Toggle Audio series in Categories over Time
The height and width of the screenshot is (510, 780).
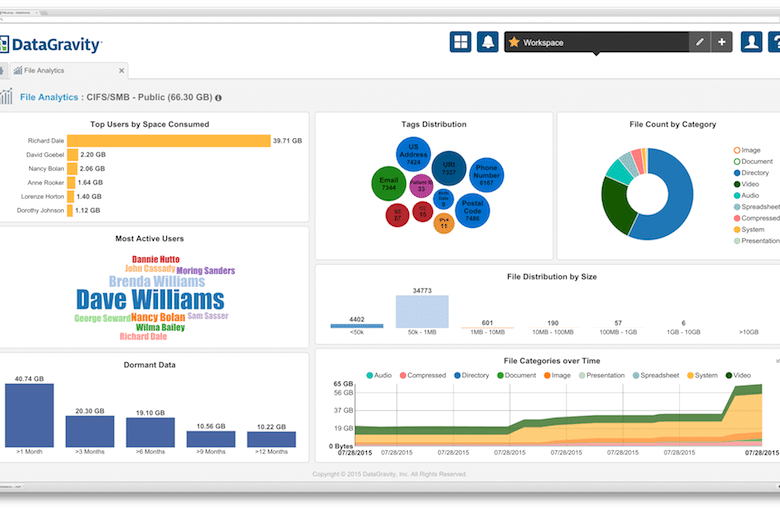379,375
